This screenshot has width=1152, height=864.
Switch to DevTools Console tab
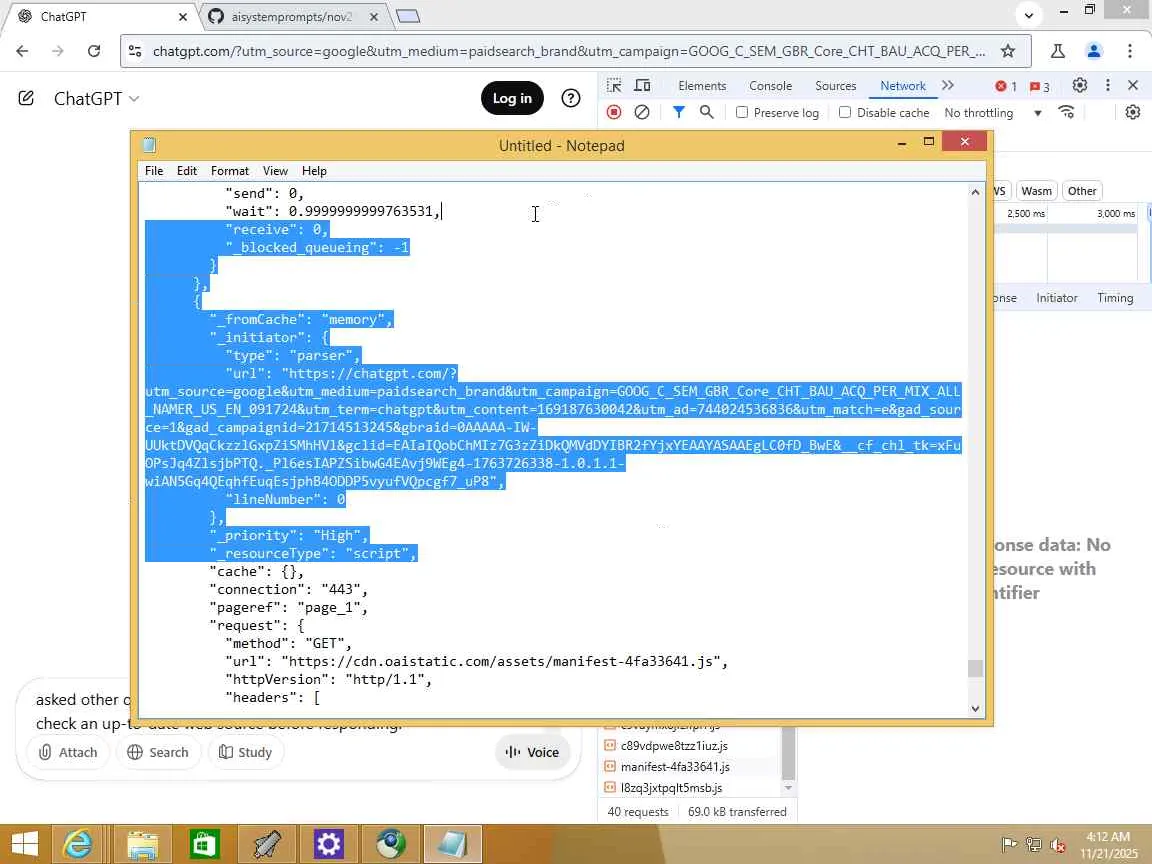tap(771, 86)
